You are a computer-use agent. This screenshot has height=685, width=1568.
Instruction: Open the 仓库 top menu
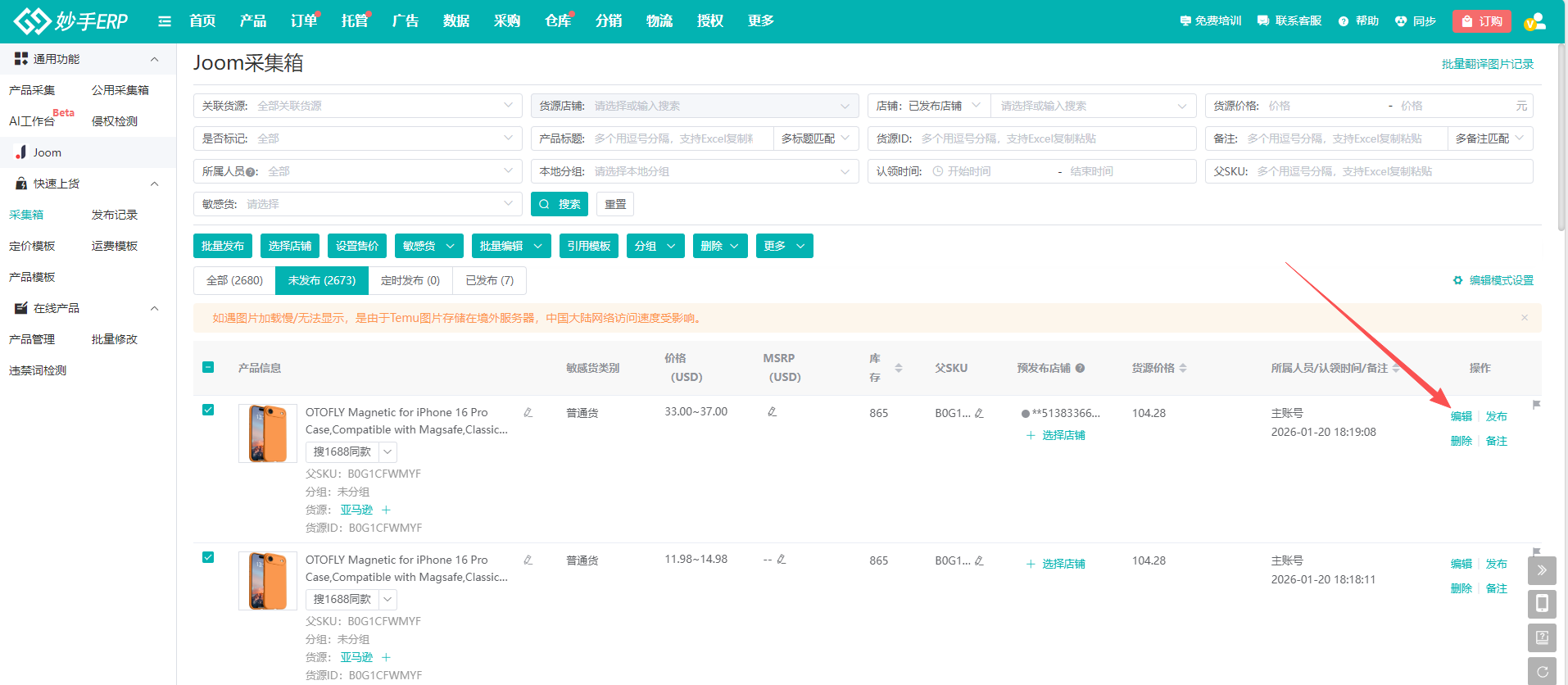click(x=558, y=21)
